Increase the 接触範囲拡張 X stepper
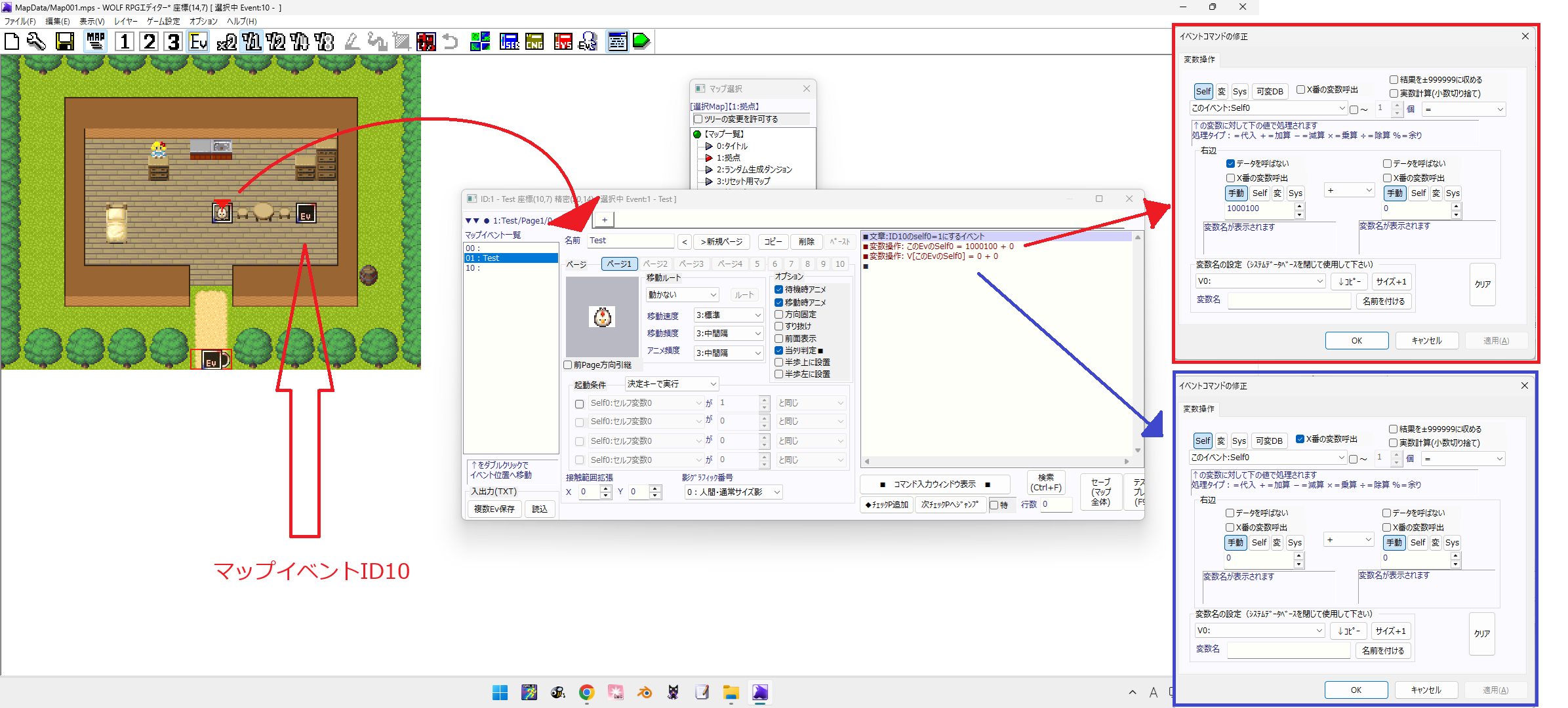This screenshot has width=1568, height=708. 606,489
